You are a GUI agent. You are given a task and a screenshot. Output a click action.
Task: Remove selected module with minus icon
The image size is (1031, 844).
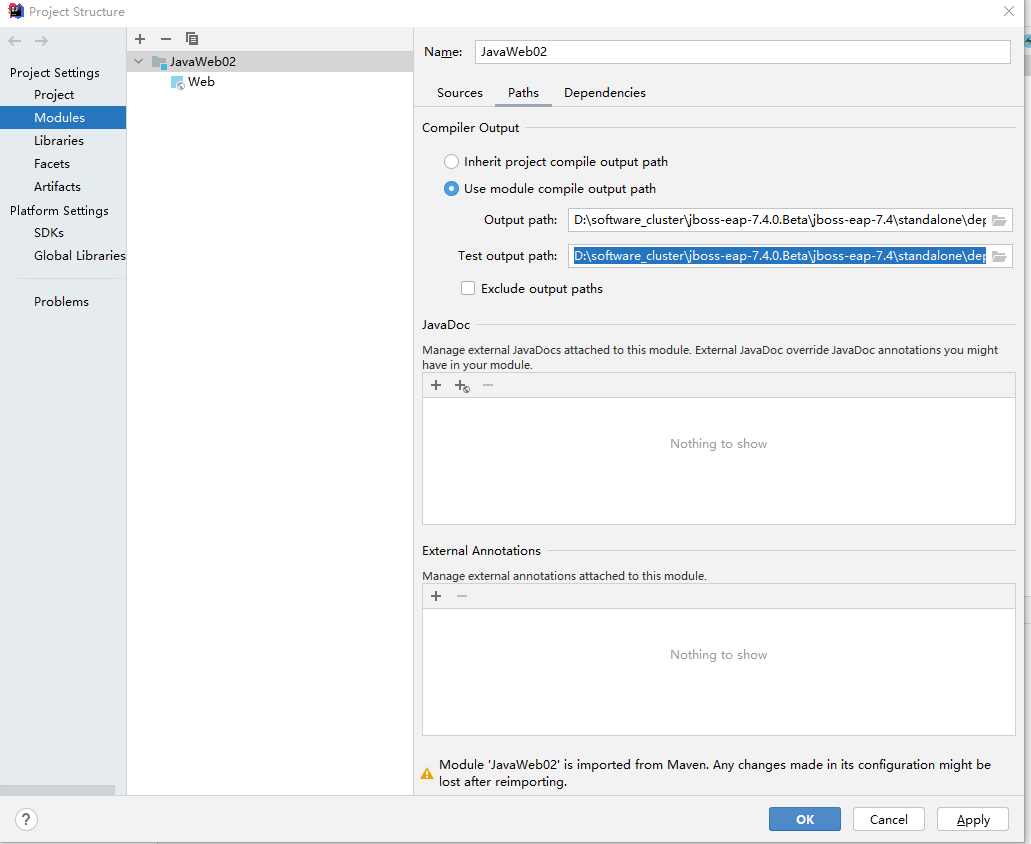pos(166,39)
